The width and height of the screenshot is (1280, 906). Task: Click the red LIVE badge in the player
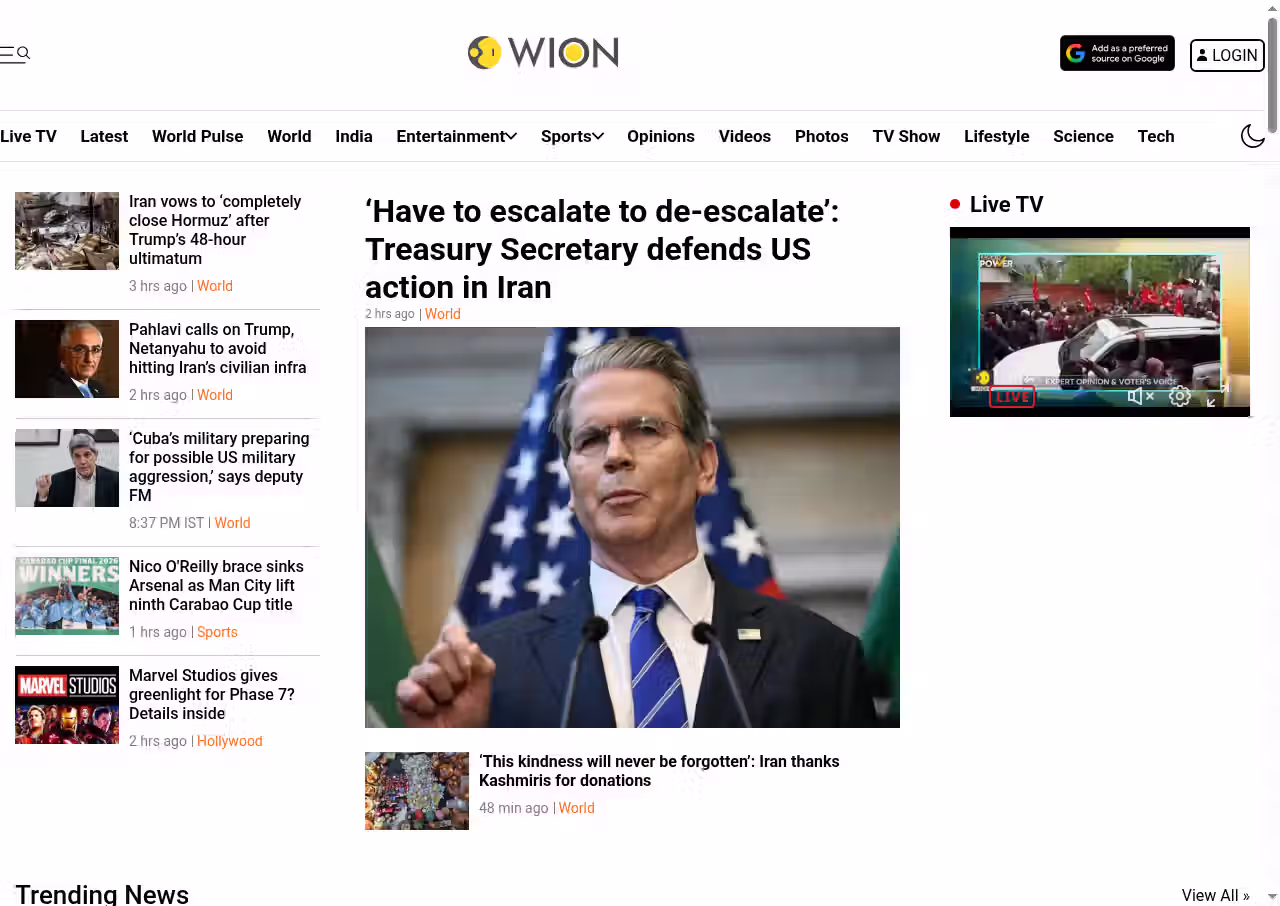point(1012,397)
